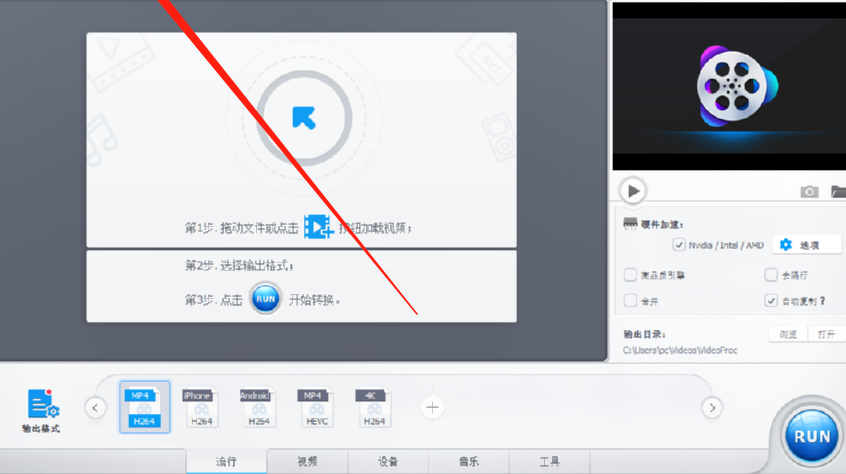Play the preview video
The width and height of the screenshot is (846, 474).
(x=633, y=190)
